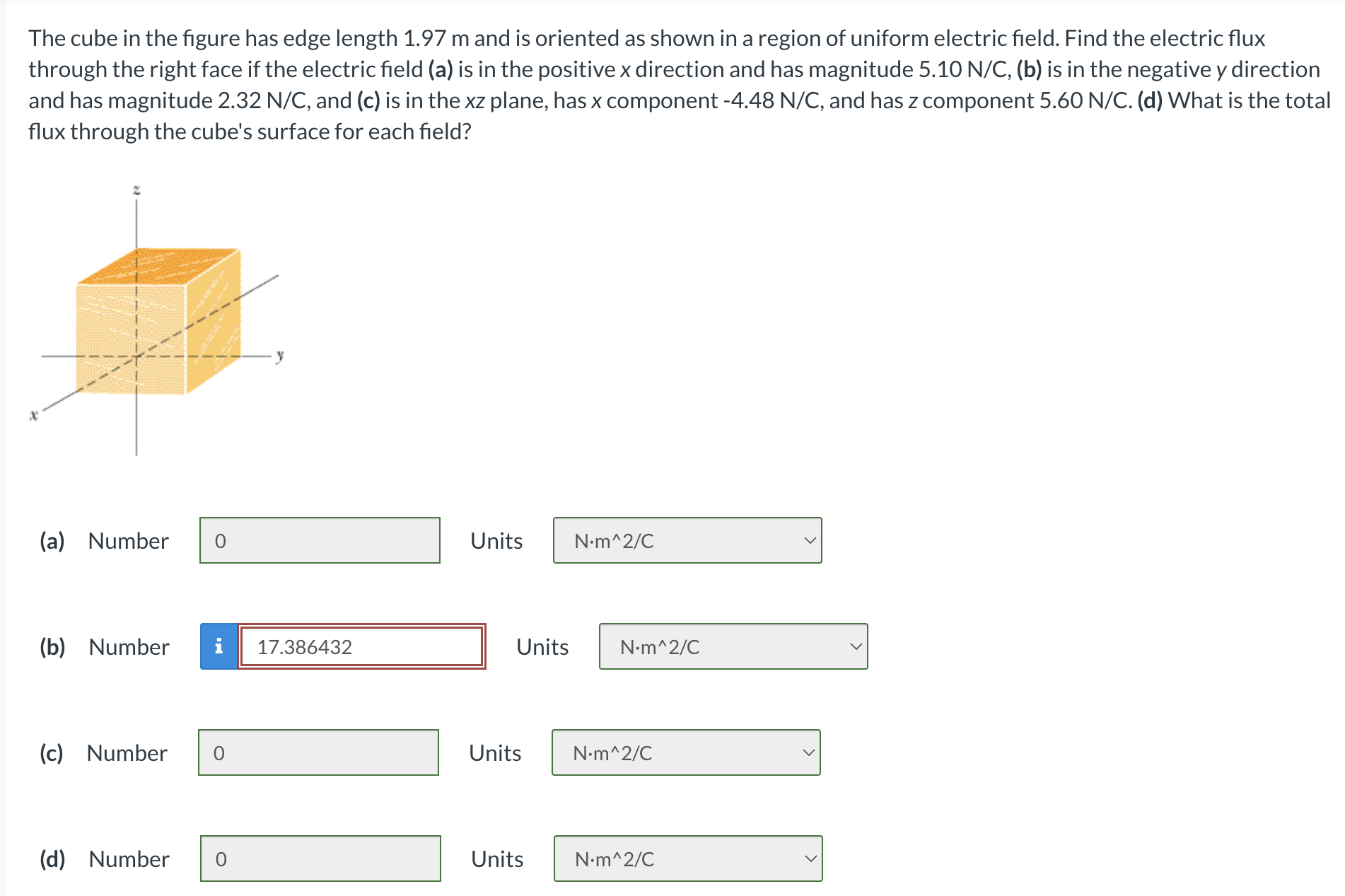Viewport: 1345px width, 896px height.
Task: Open the Units dropdown for part (b)
Action: tap(733, 646)
